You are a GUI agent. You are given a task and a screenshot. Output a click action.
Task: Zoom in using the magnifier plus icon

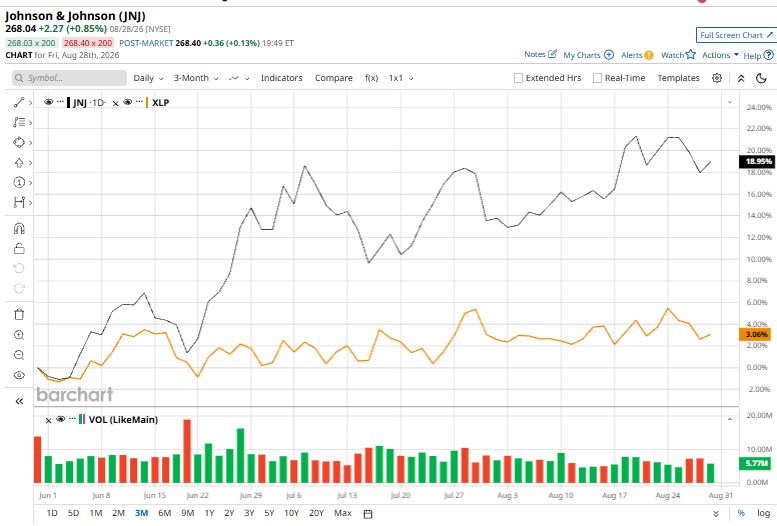point(19,335)
